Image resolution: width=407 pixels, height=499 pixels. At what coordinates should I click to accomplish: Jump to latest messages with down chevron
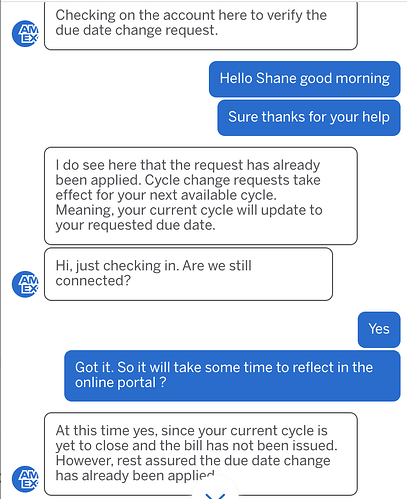click(215, 495)
